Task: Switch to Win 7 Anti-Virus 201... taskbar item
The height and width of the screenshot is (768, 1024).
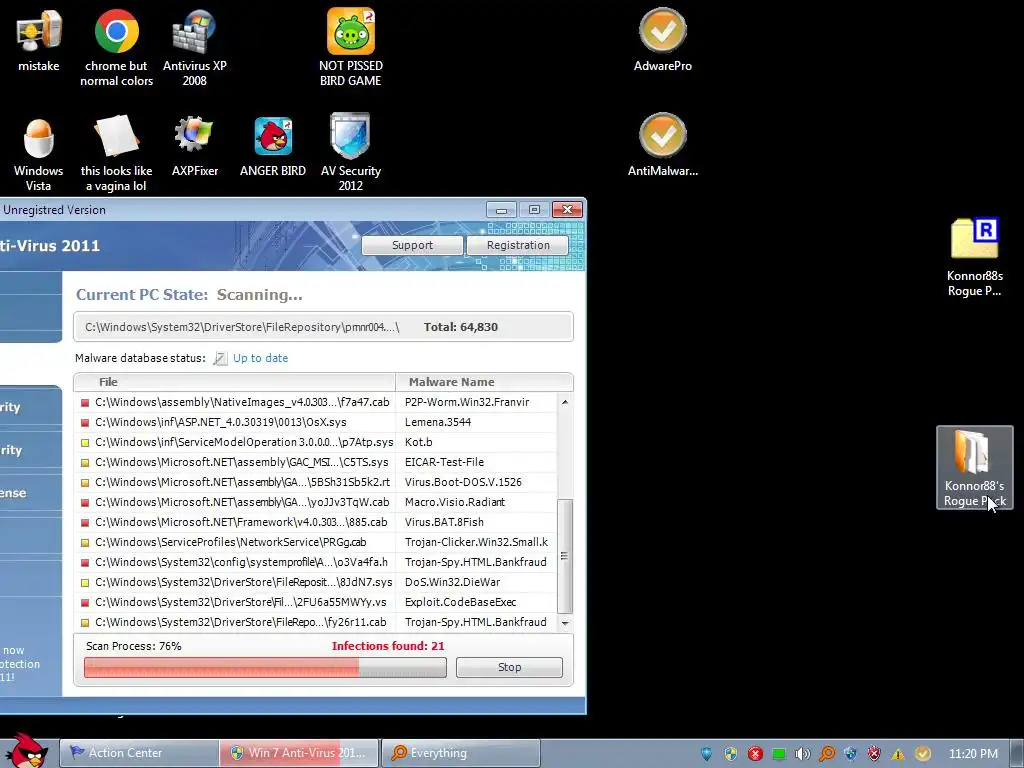Action: pyautogui.click(x=299, y=753)
